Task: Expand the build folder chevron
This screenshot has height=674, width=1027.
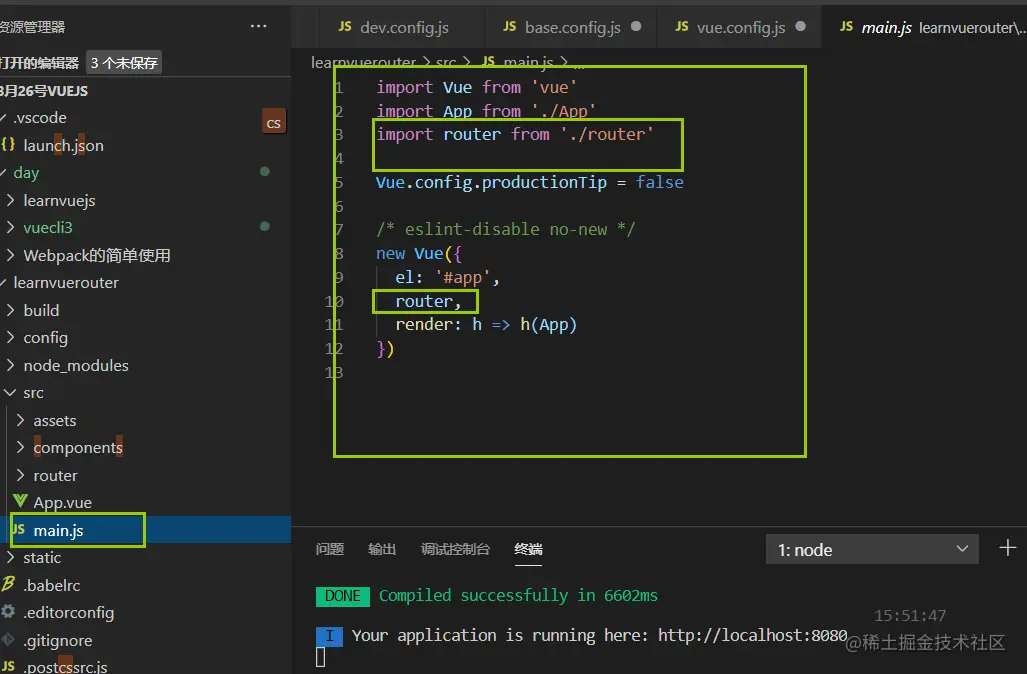Action: click(x=10, y=310)
